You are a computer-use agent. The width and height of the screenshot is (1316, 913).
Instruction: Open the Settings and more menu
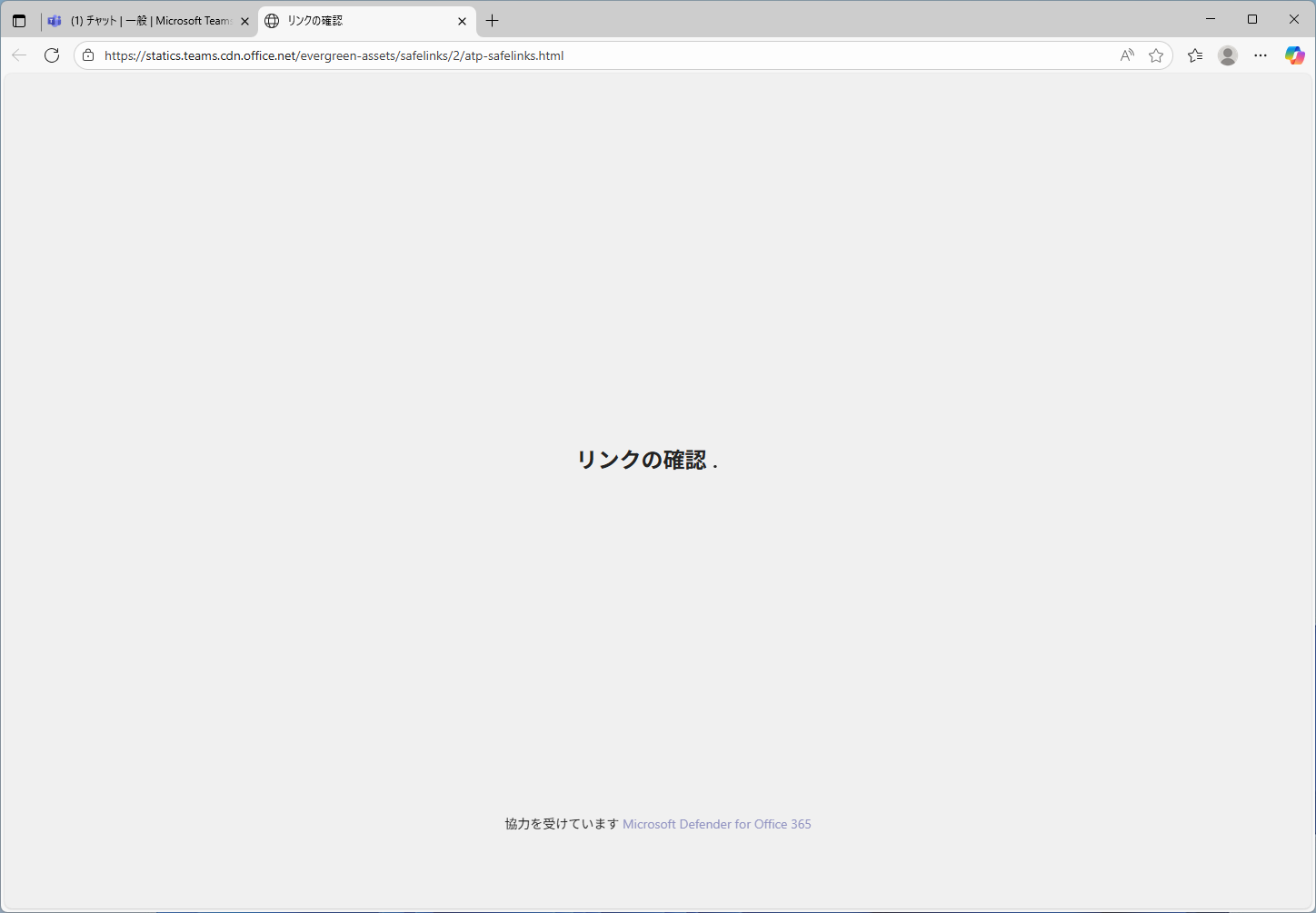point(1261,55)
